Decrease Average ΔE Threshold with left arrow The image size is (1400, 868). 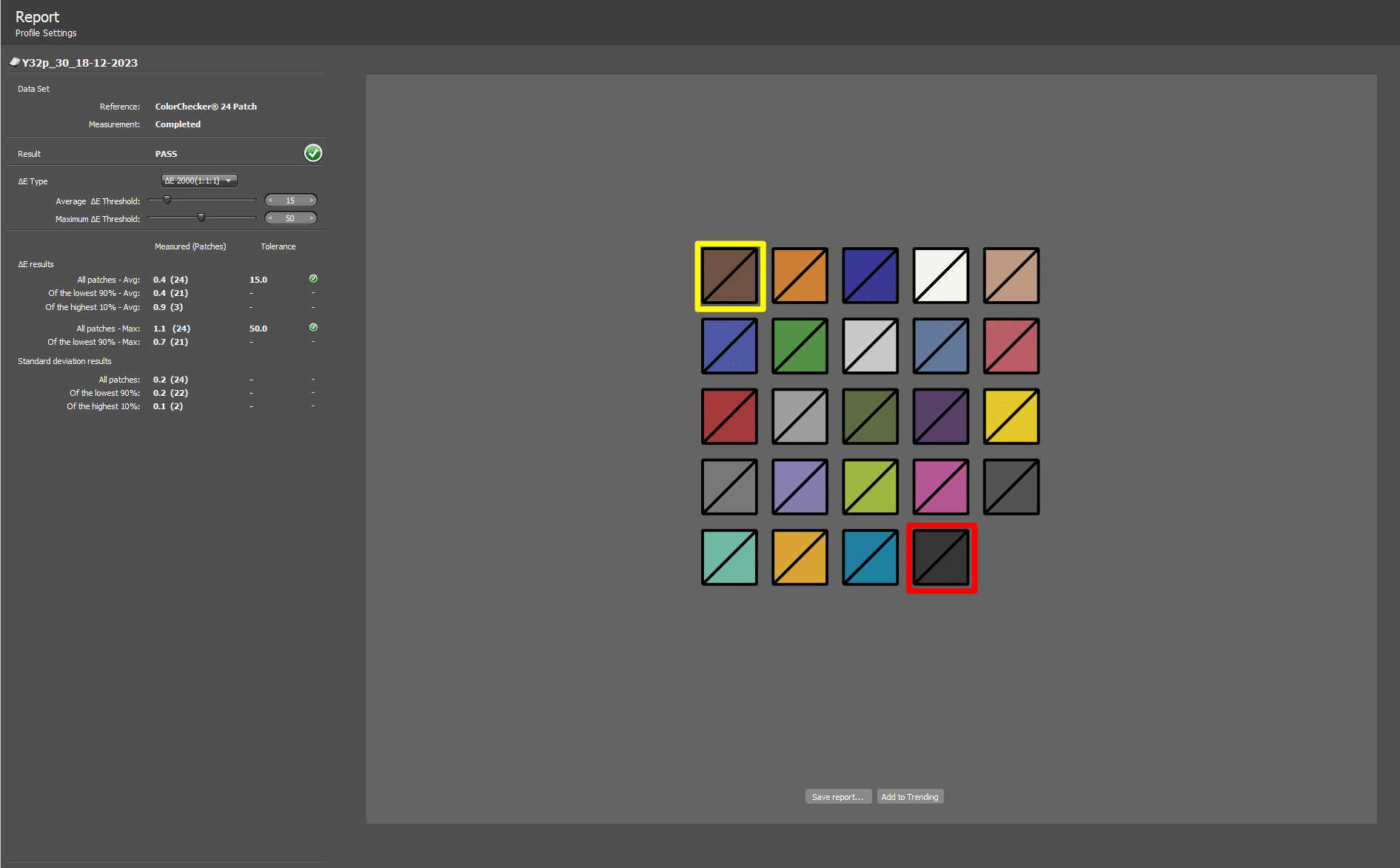(270, 201)
